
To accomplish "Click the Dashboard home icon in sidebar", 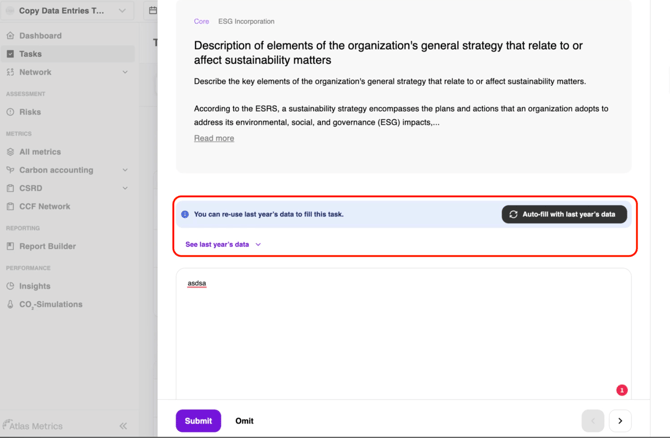I will click(10, 36).
